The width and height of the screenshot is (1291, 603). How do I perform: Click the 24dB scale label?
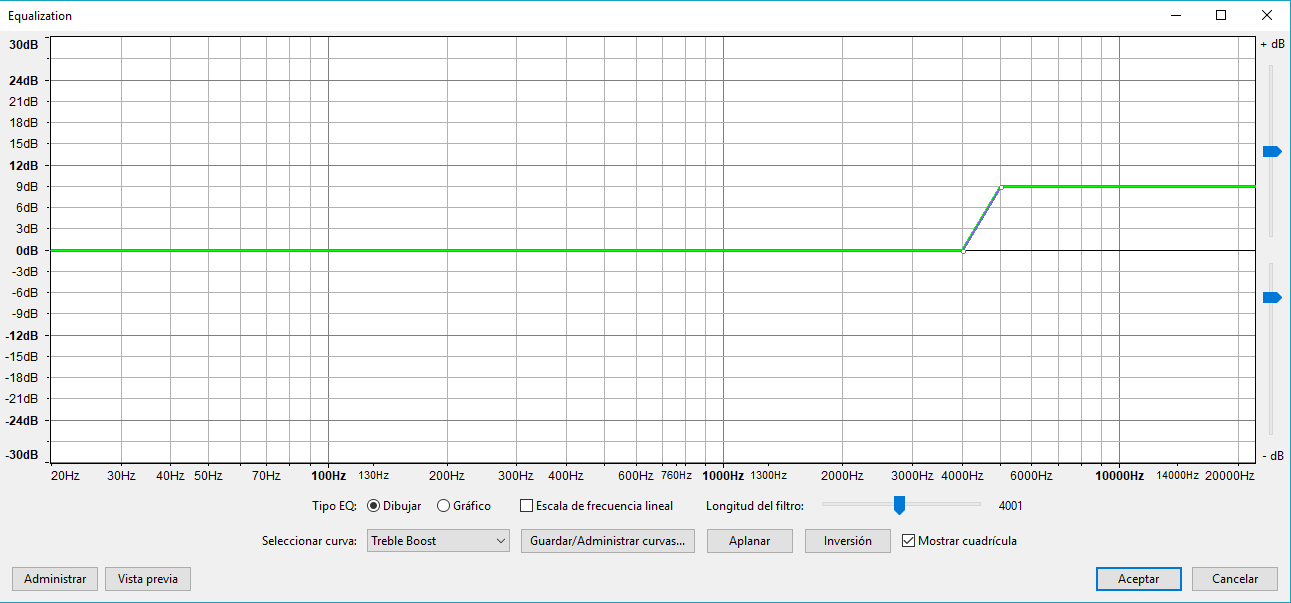[x=24, y=81]
